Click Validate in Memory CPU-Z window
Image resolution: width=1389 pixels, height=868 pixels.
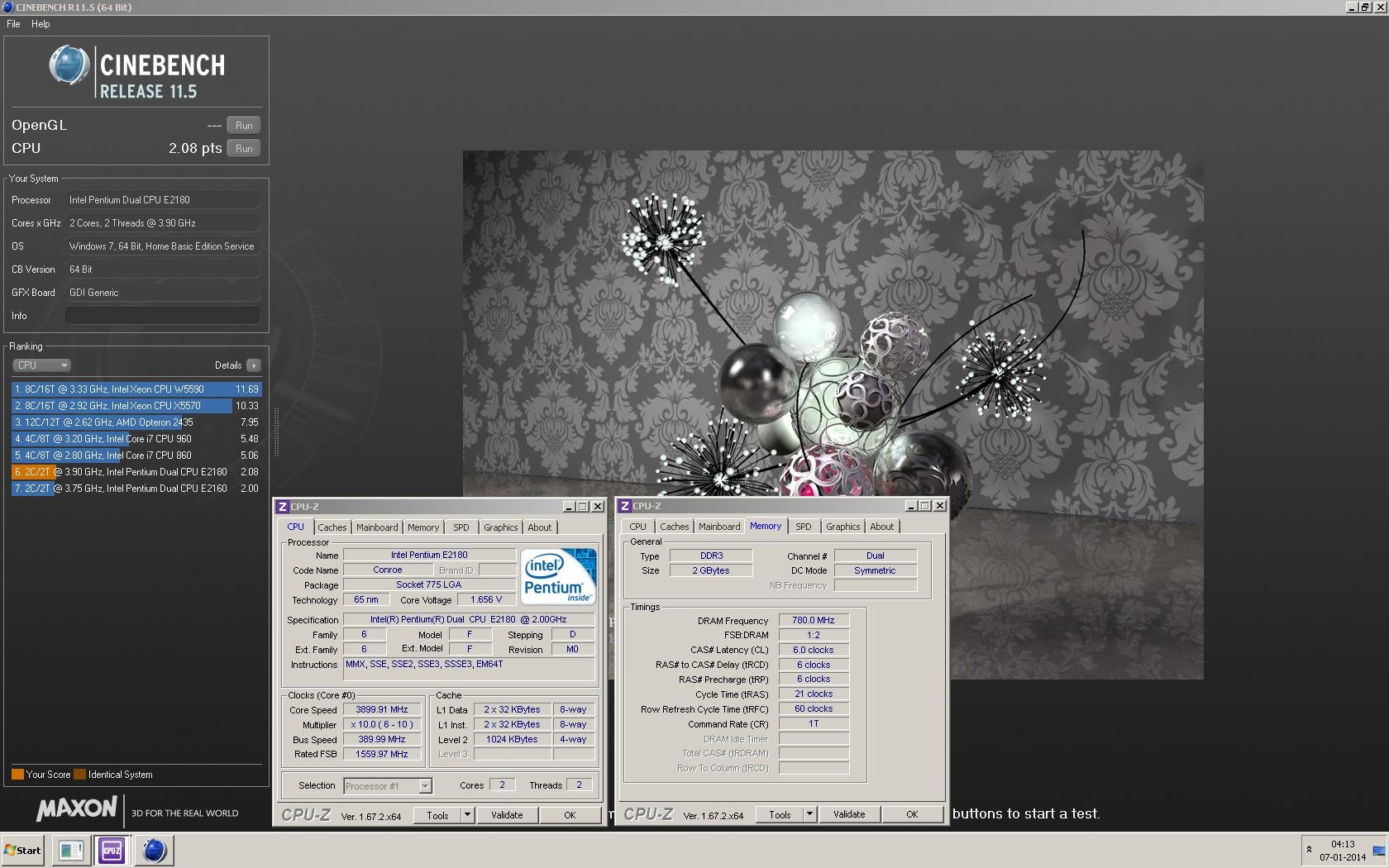pyautogui.click(x=849, y=814)
